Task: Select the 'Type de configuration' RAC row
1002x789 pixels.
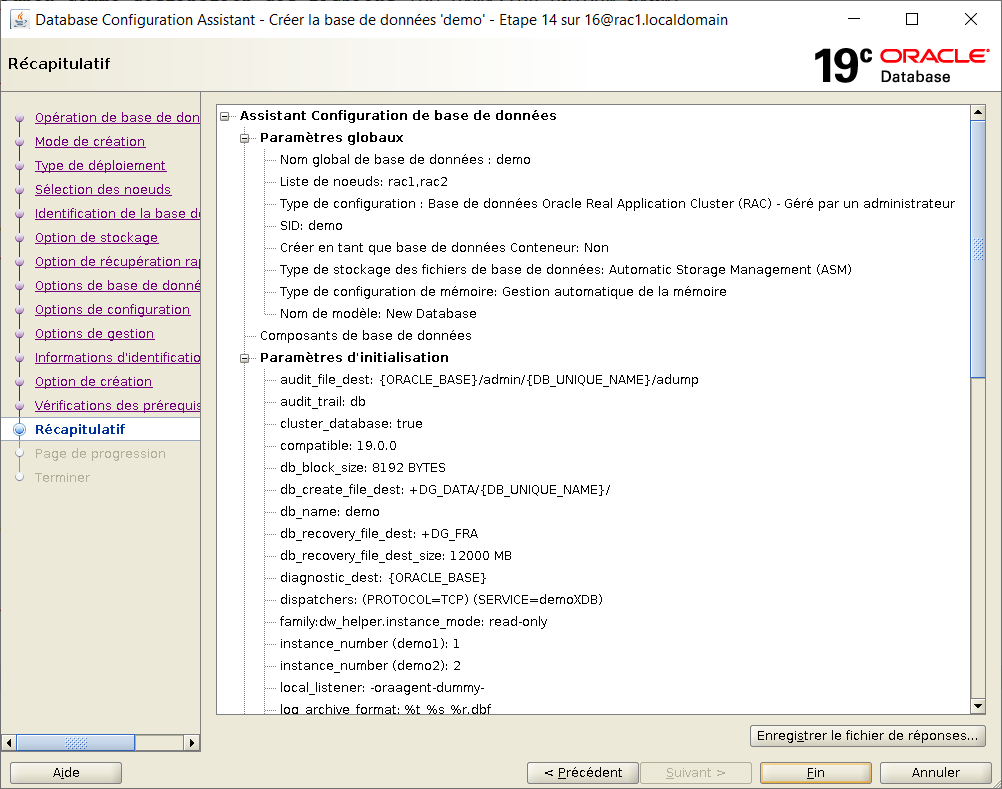Action: [x=617, y=204]
